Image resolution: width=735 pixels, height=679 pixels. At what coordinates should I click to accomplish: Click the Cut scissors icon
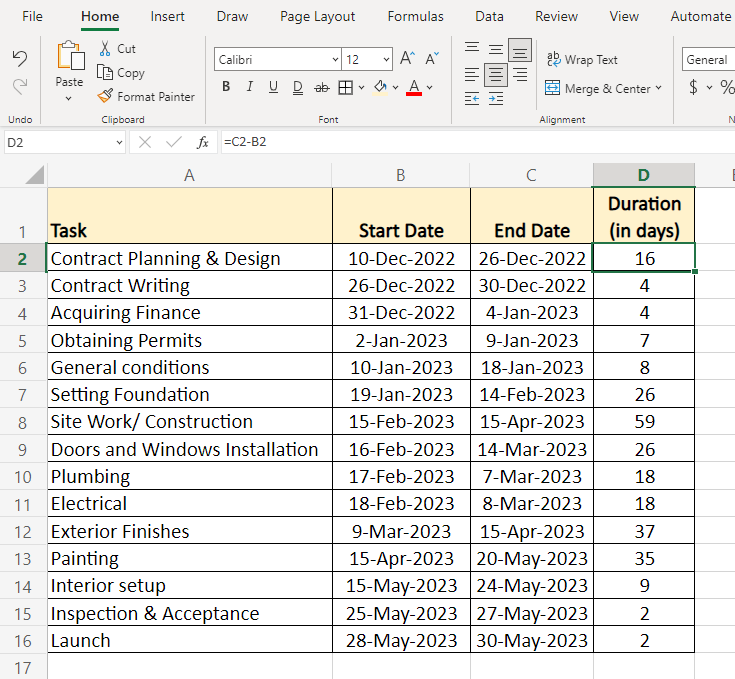point(105,49)
